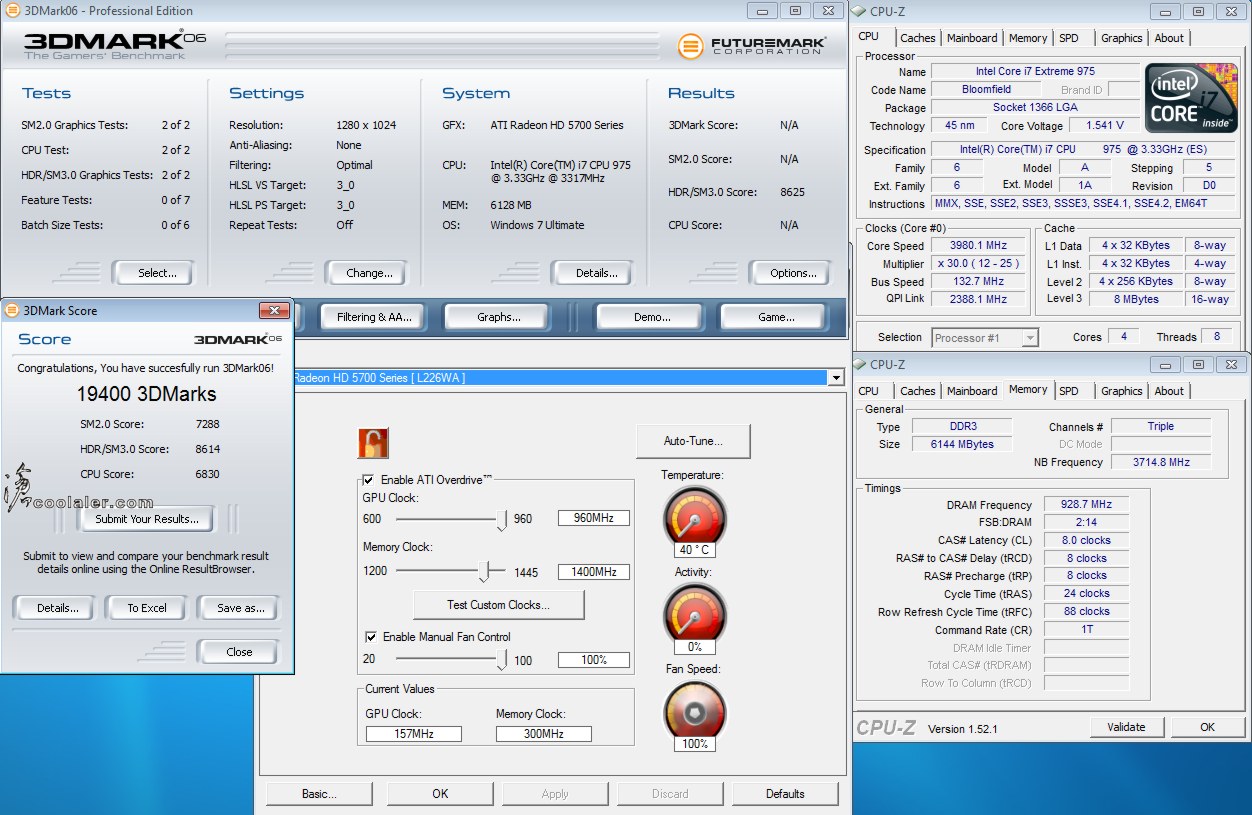Click the manual fan speed slider handle
Image resolution: width=1252 pixels, height=815 pixels.
pos(502,660)
